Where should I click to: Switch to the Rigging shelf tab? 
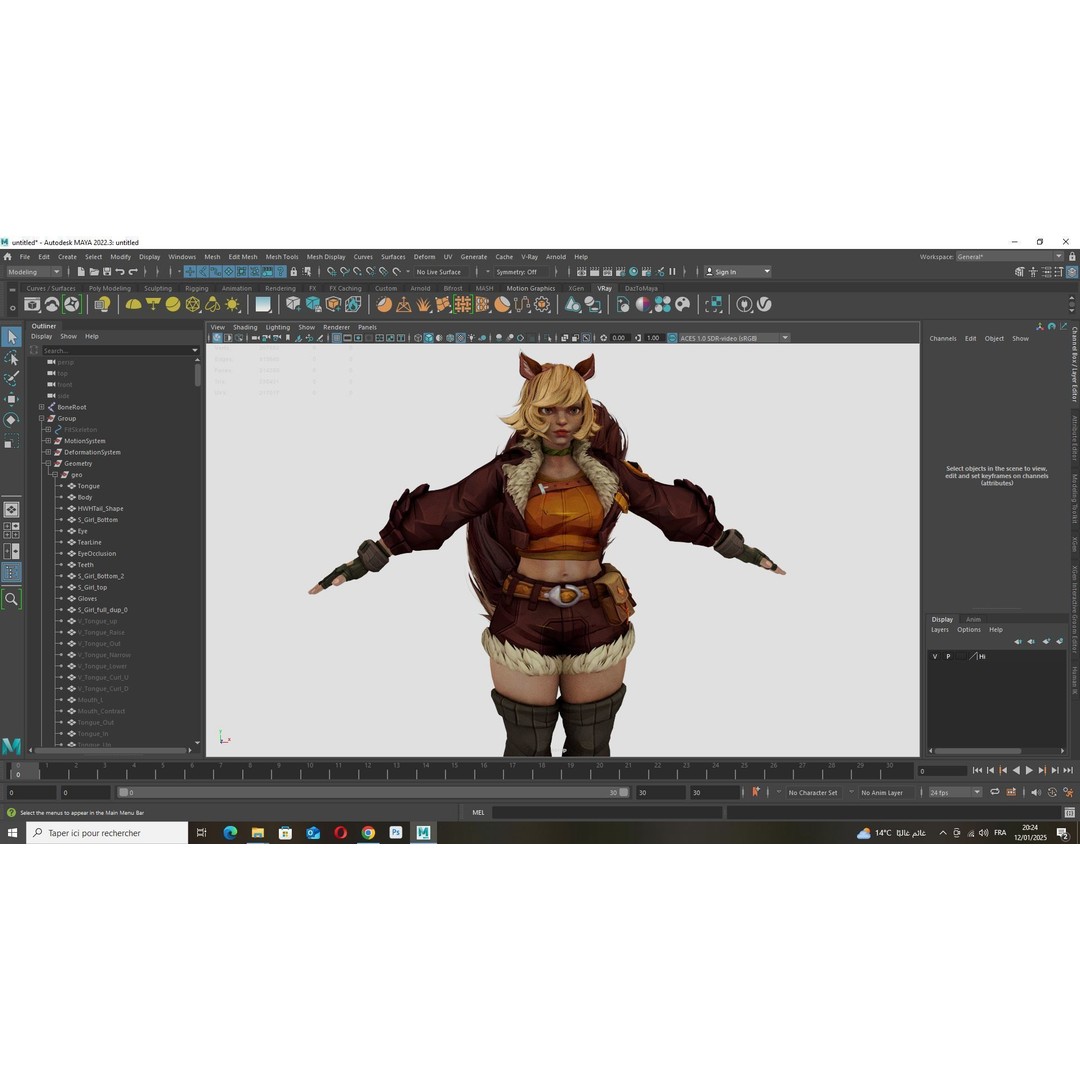(x=196, y=289)
